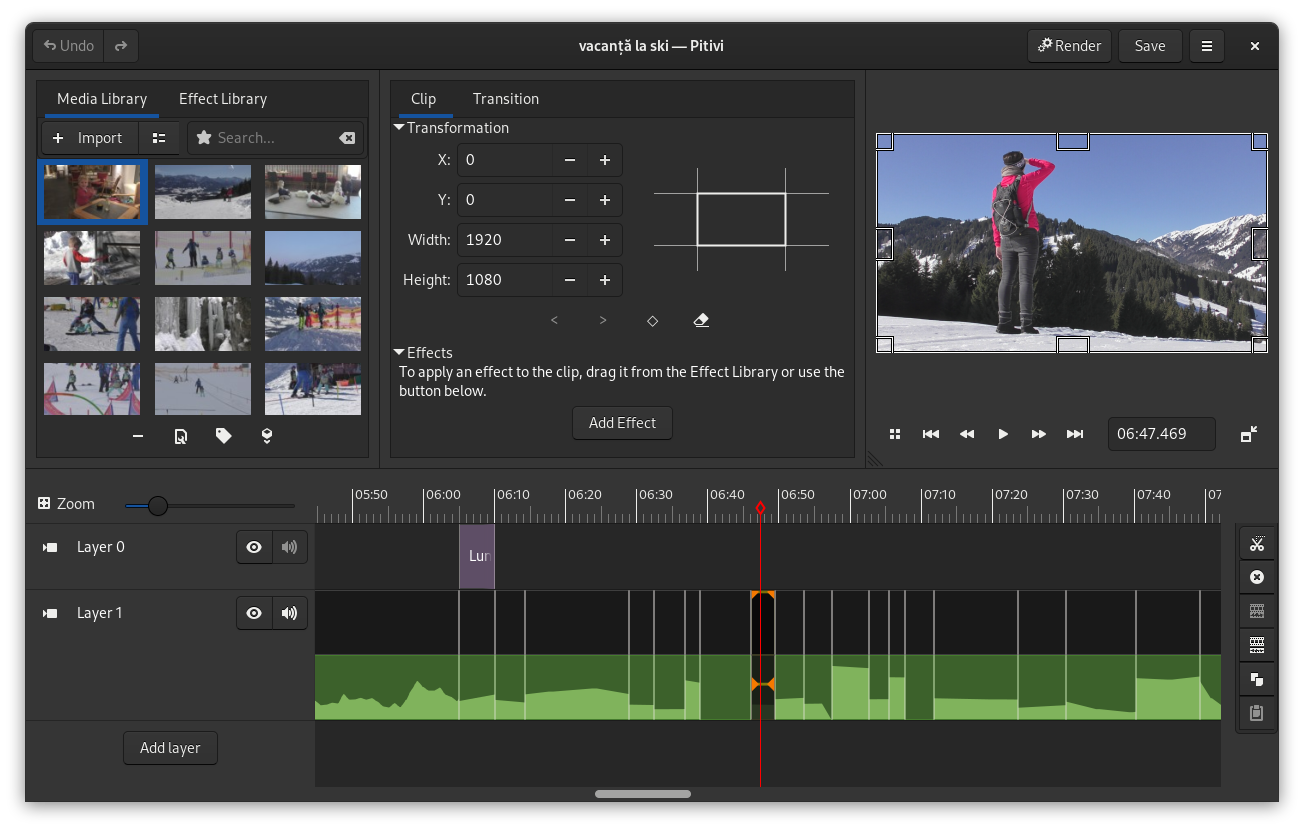Collapse the Transformation section
Screen dimensions: 1304x830
point(398,127)
